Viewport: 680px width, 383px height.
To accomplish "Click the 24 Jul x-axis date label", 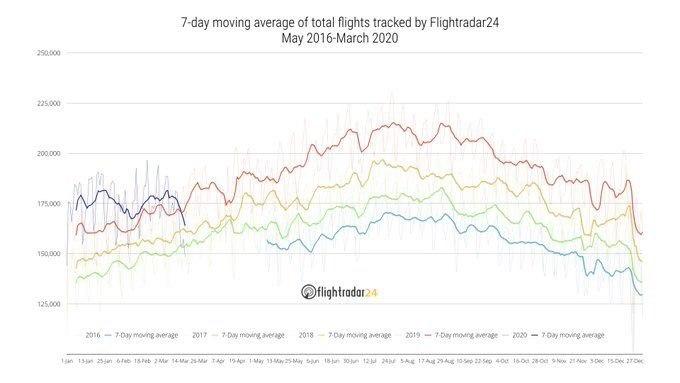I will coord(388,361).
